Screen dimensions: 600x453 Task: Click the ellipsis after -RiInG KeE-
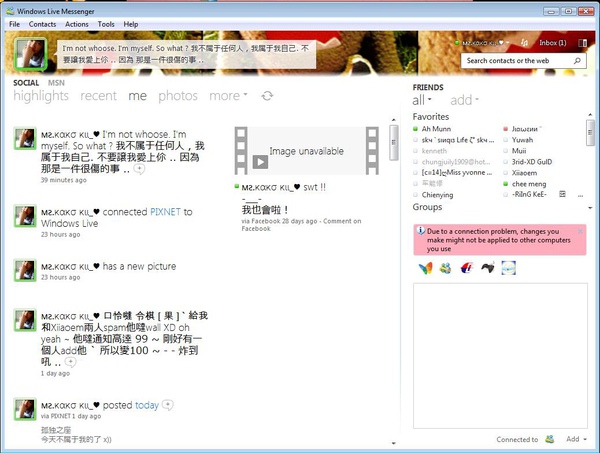click(580, 195)
